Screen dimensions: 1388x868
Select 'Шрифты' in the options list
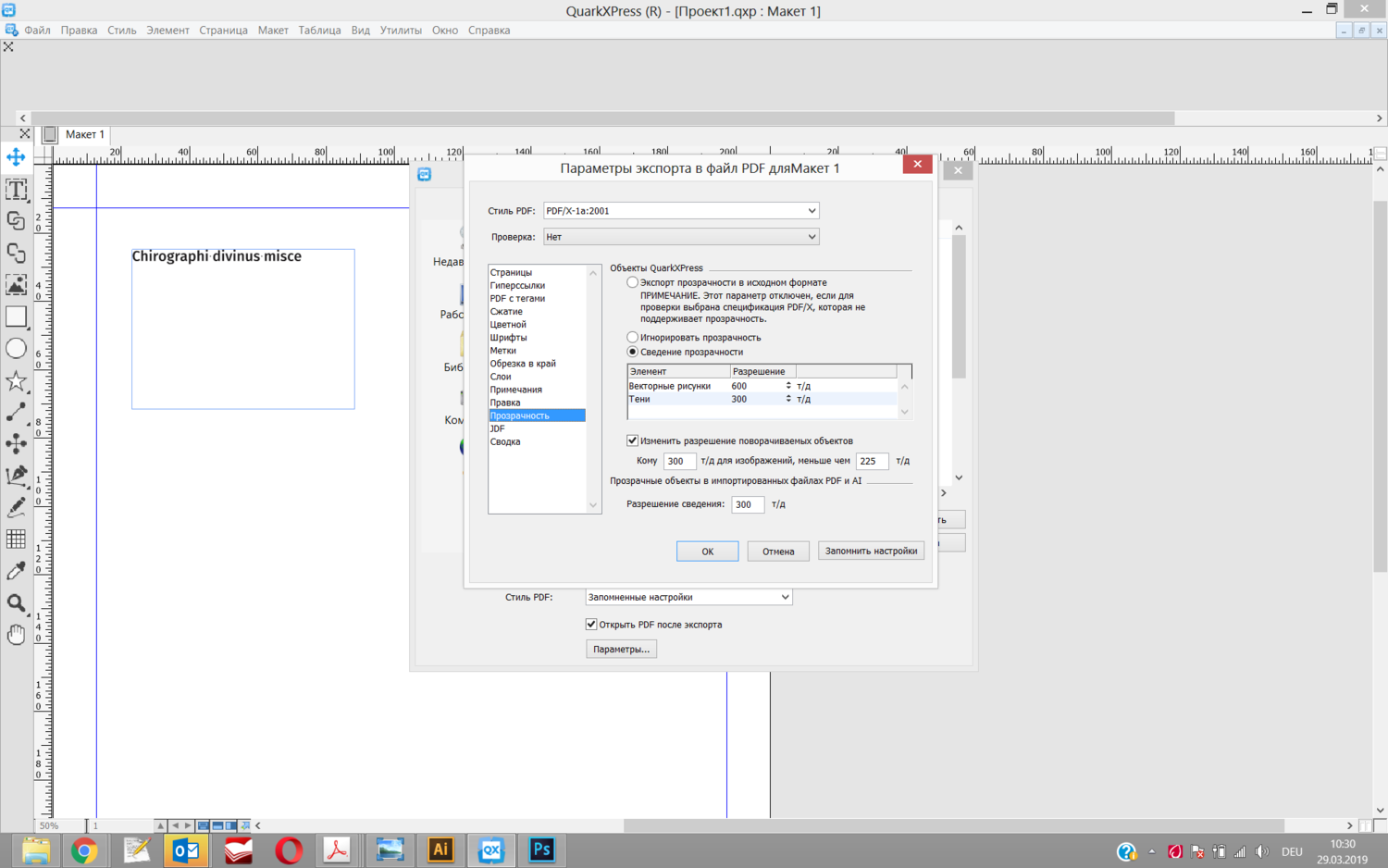(x=508, y=338)
